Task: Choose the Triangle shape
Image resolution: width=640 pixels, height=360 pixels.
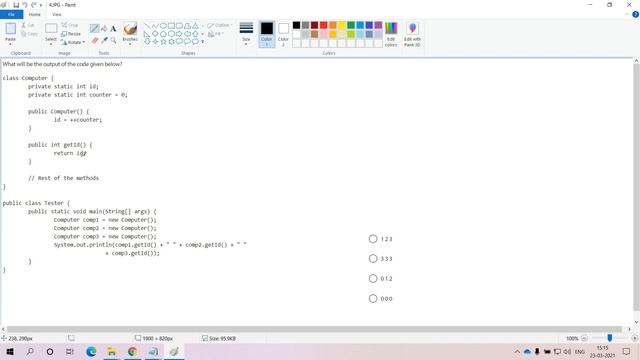Action: click(x=195, y=26)
